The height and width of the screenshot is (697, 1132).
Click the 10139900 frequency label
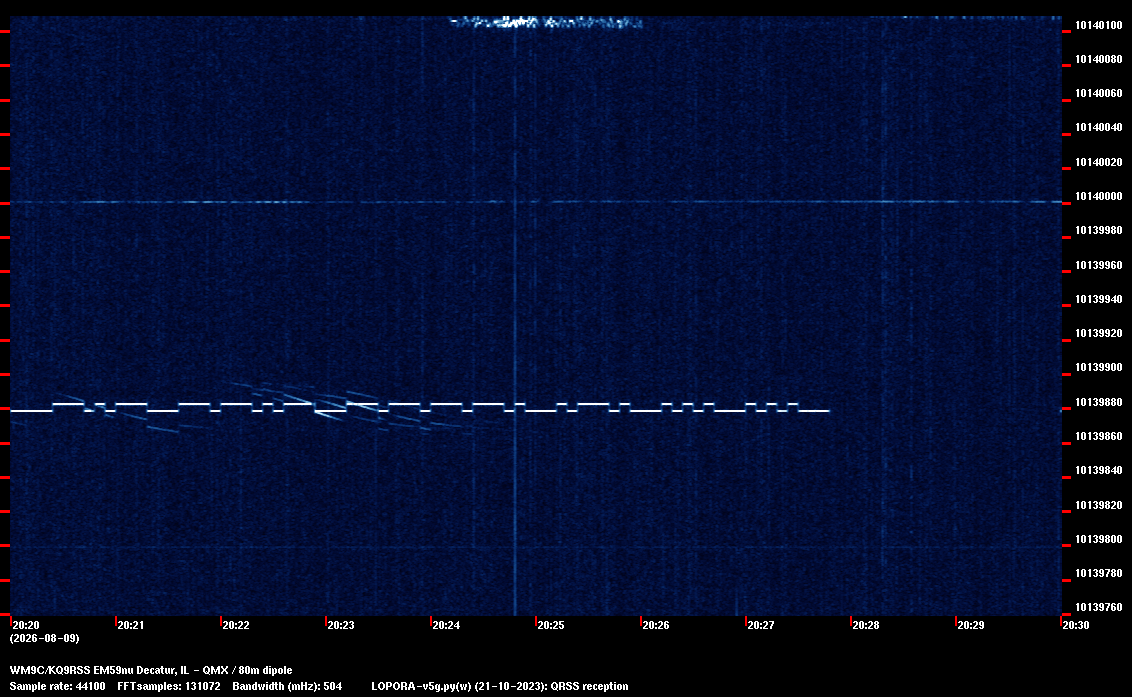(1098, 367)
